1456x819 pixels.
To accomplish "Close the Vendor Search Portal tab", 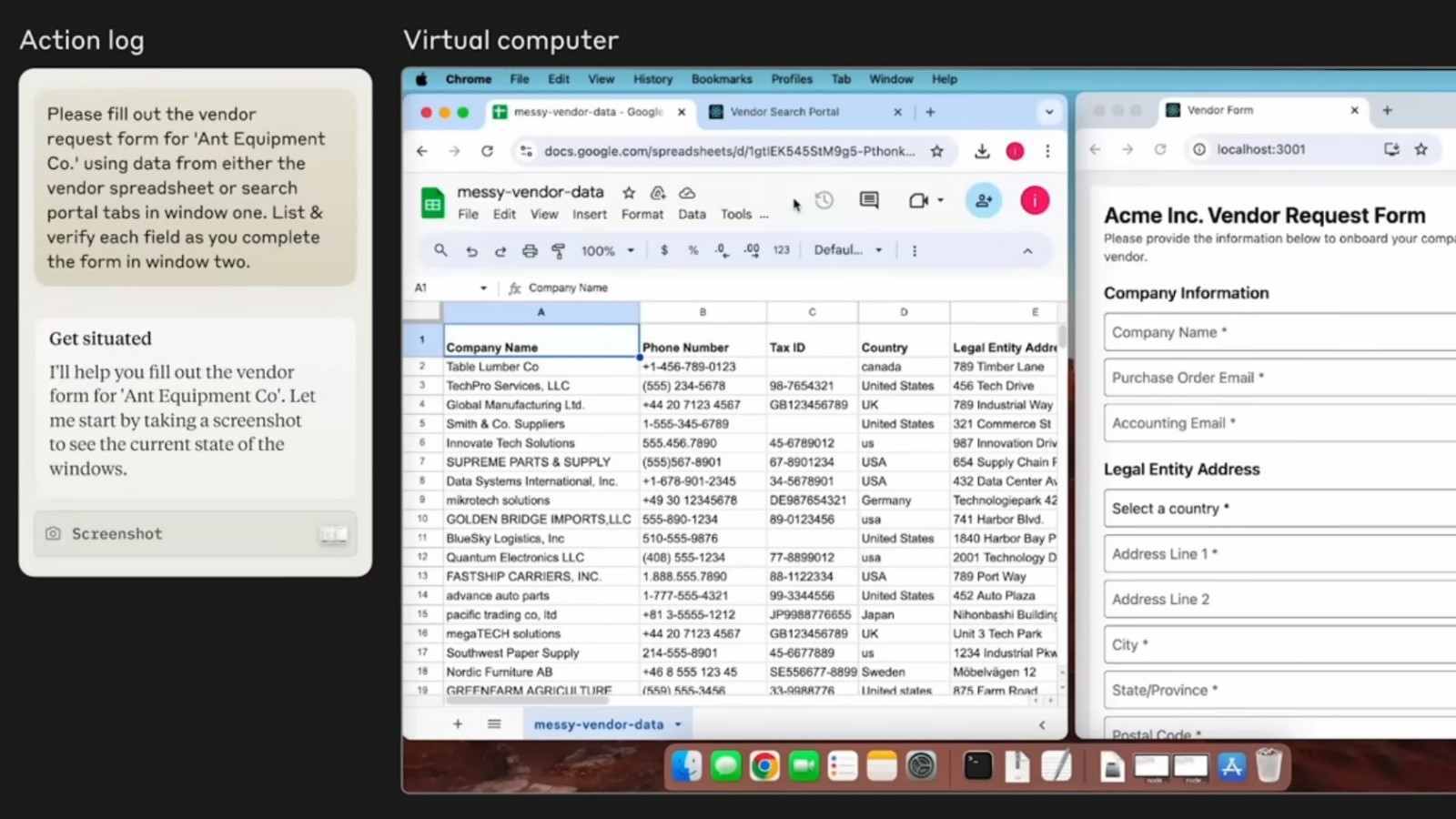I will pyautogui.click(x=897, y=112).
